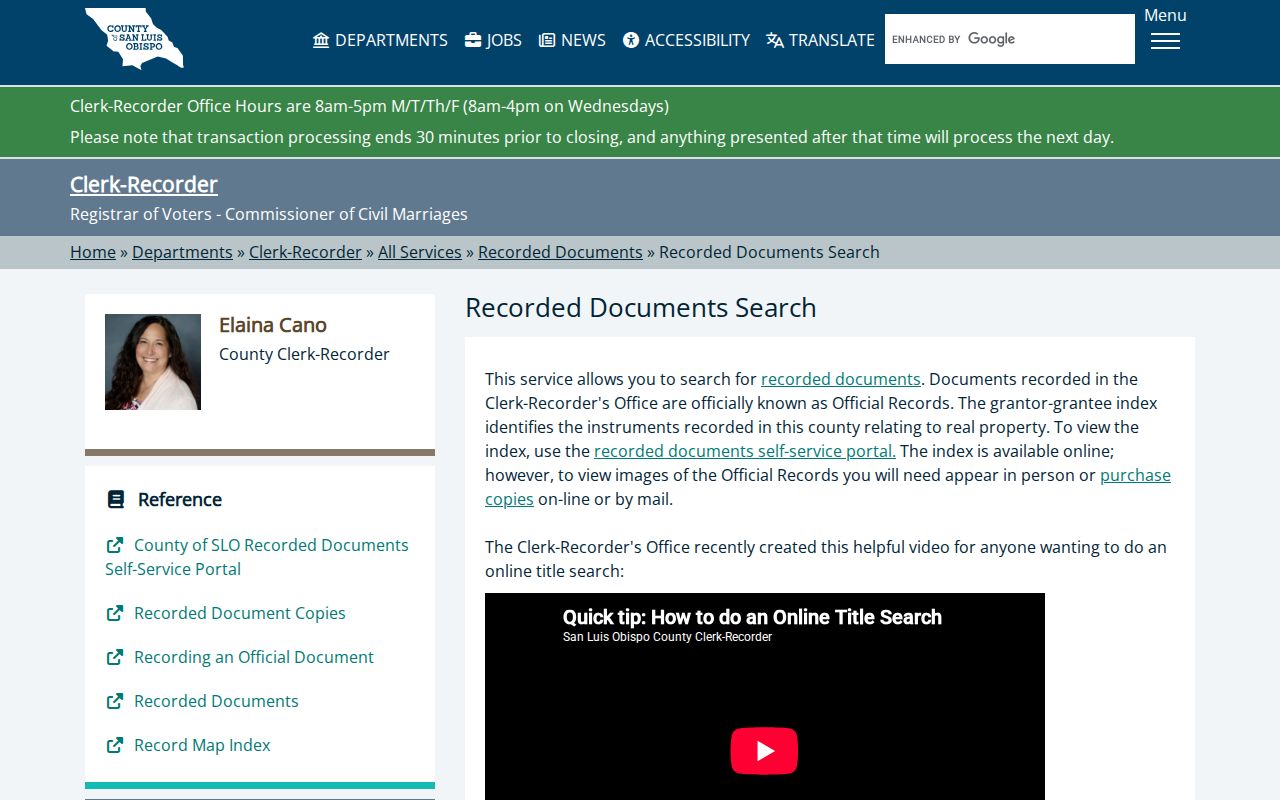1280x800 pixels.
Task: Open the NEWS navigation item
Action: [x=572, y=40]
